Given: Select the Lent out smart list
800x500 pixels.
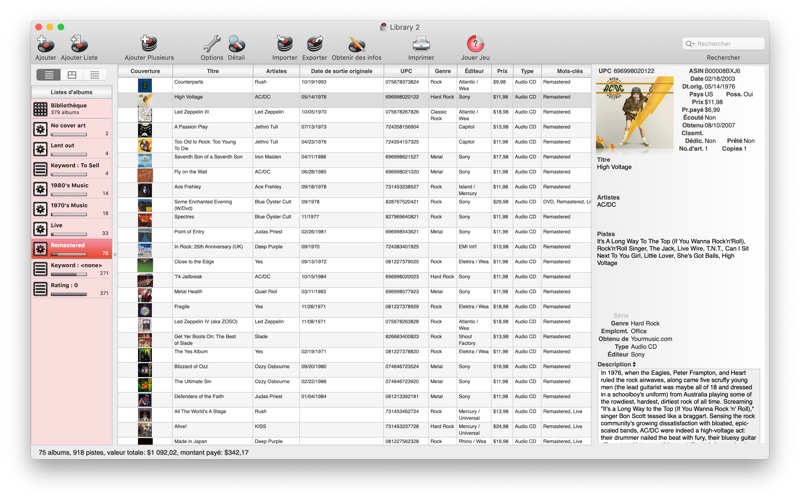Looking at the screenshot, I should point(72,149).
